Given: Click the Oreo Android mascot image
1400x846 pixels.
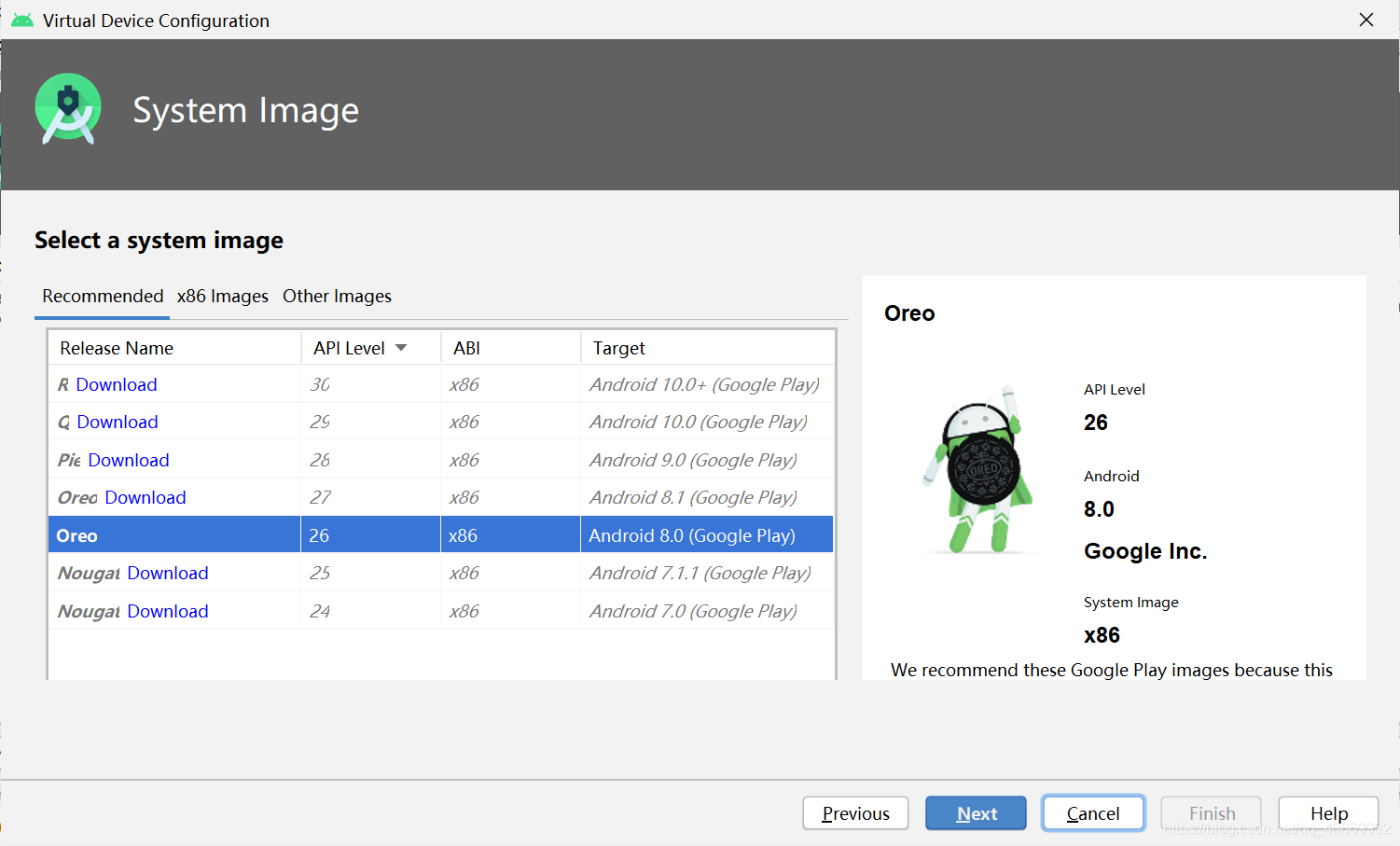Looking at the screenshot, I should tap(978, 468).
